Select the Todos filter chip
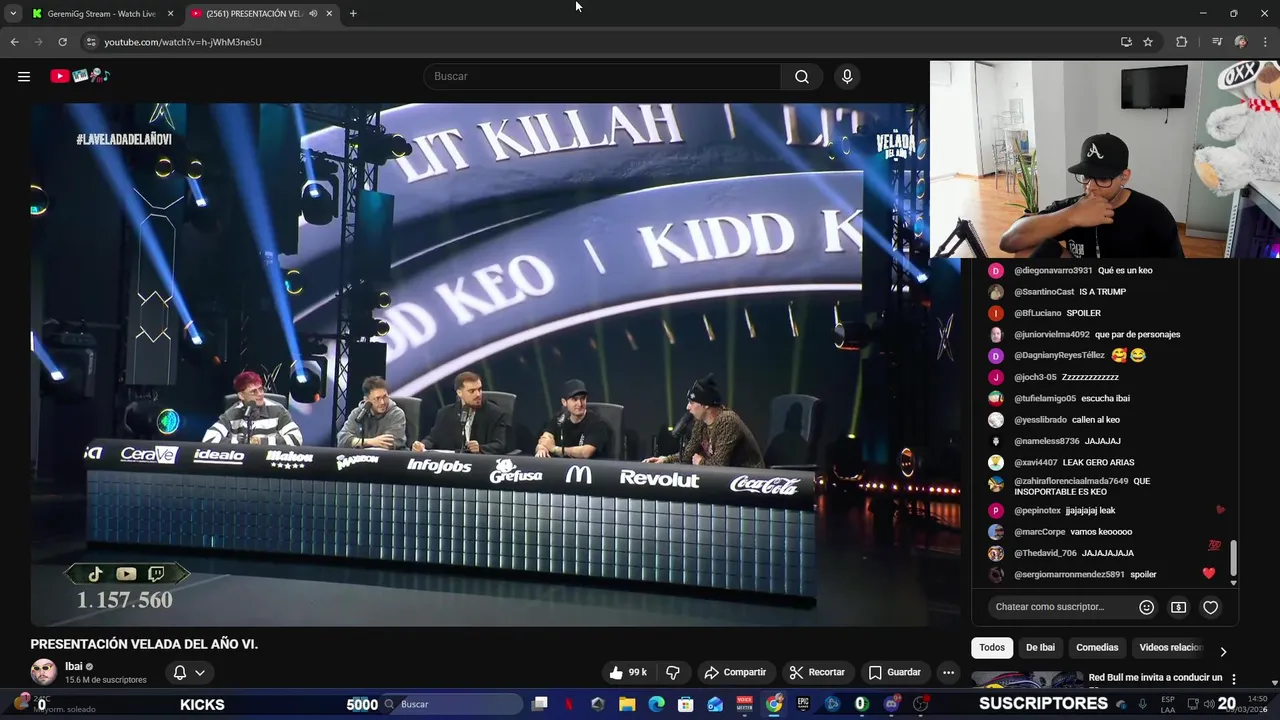 [x=992, y=647]
